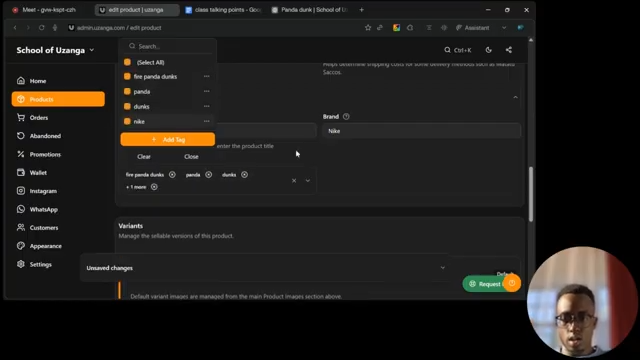Remove the panda tag chip
Image resolution: width=640 pixels, height=360 pixels.
click(x=209, y=175)
